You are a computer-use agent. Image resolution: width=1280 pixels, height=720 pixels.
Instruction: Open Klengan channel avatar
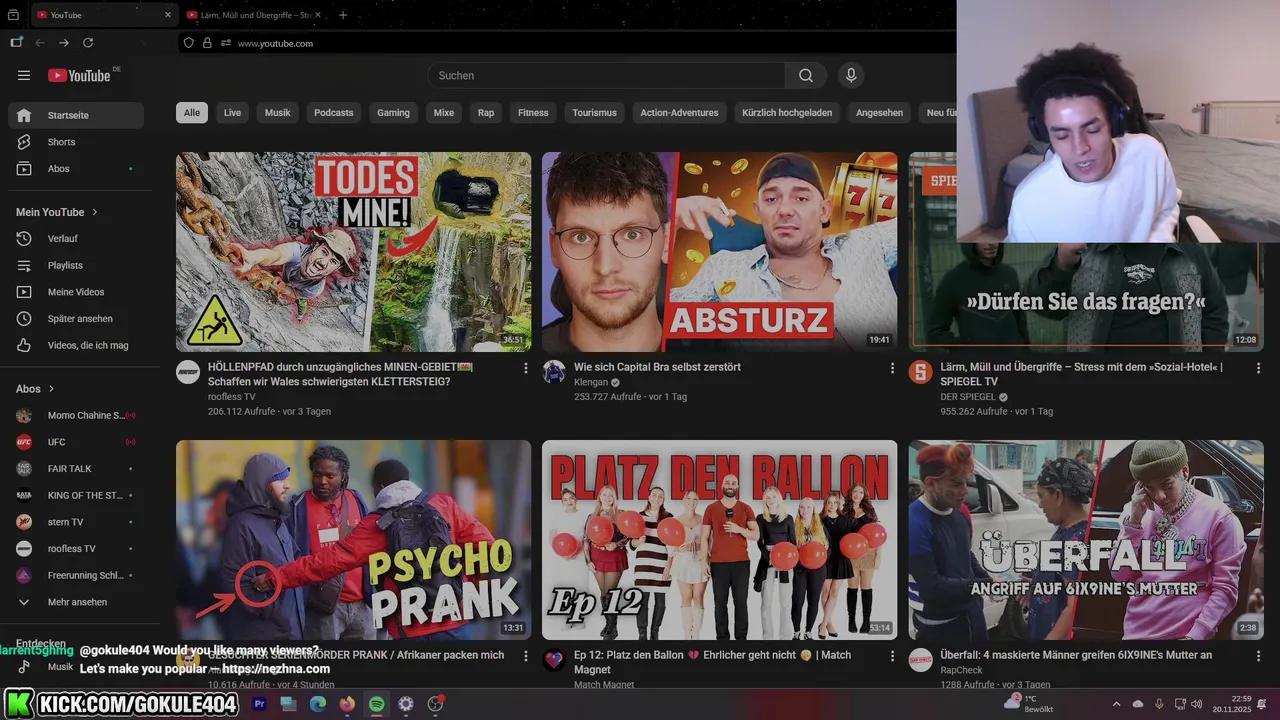point(554,373)
